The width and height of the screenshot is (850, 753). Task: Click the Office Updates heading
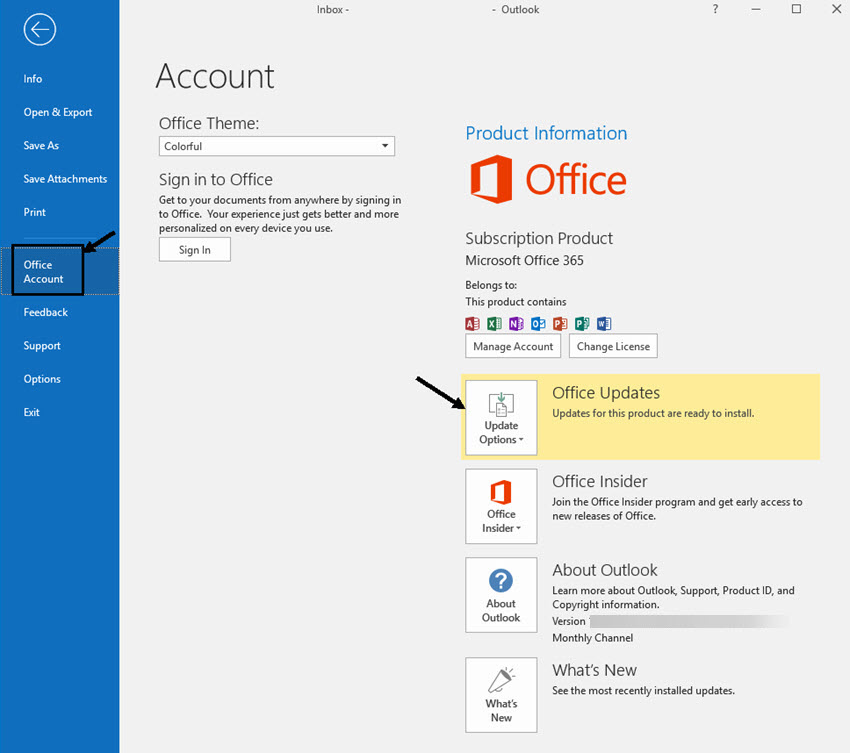606,392
